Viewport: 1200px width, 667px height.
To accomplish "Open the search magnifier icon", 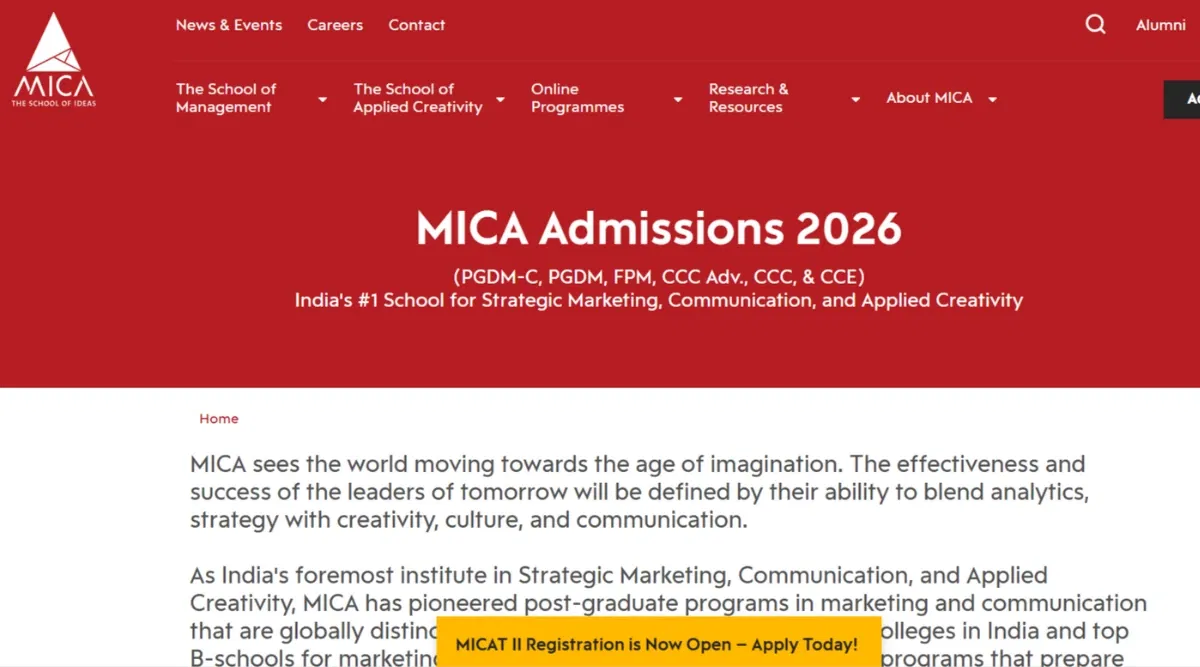I will [1096, 25].
